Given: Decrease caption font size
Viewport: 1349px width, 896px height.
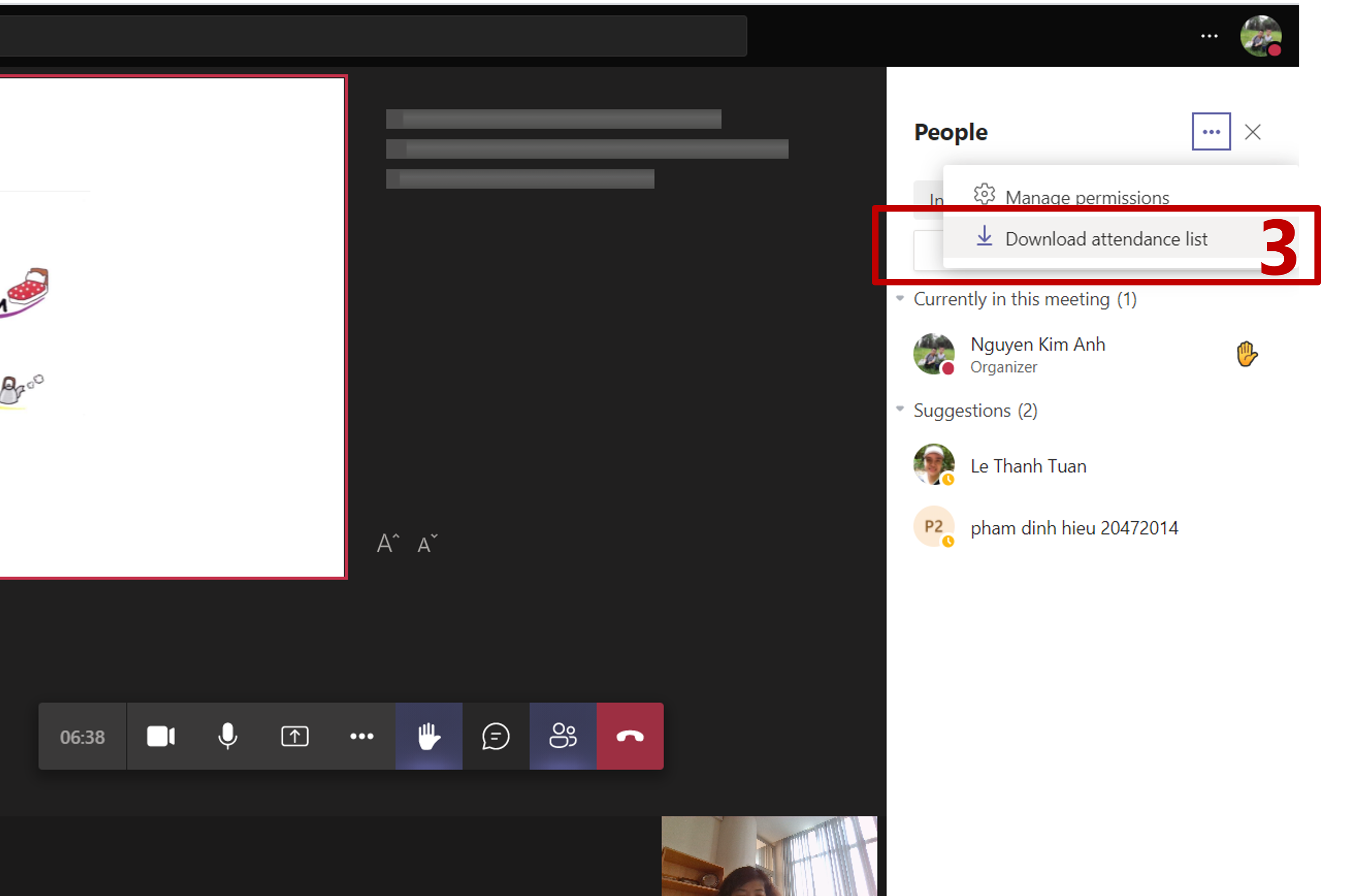Looking at the screenshot, I should click(426, 544).
